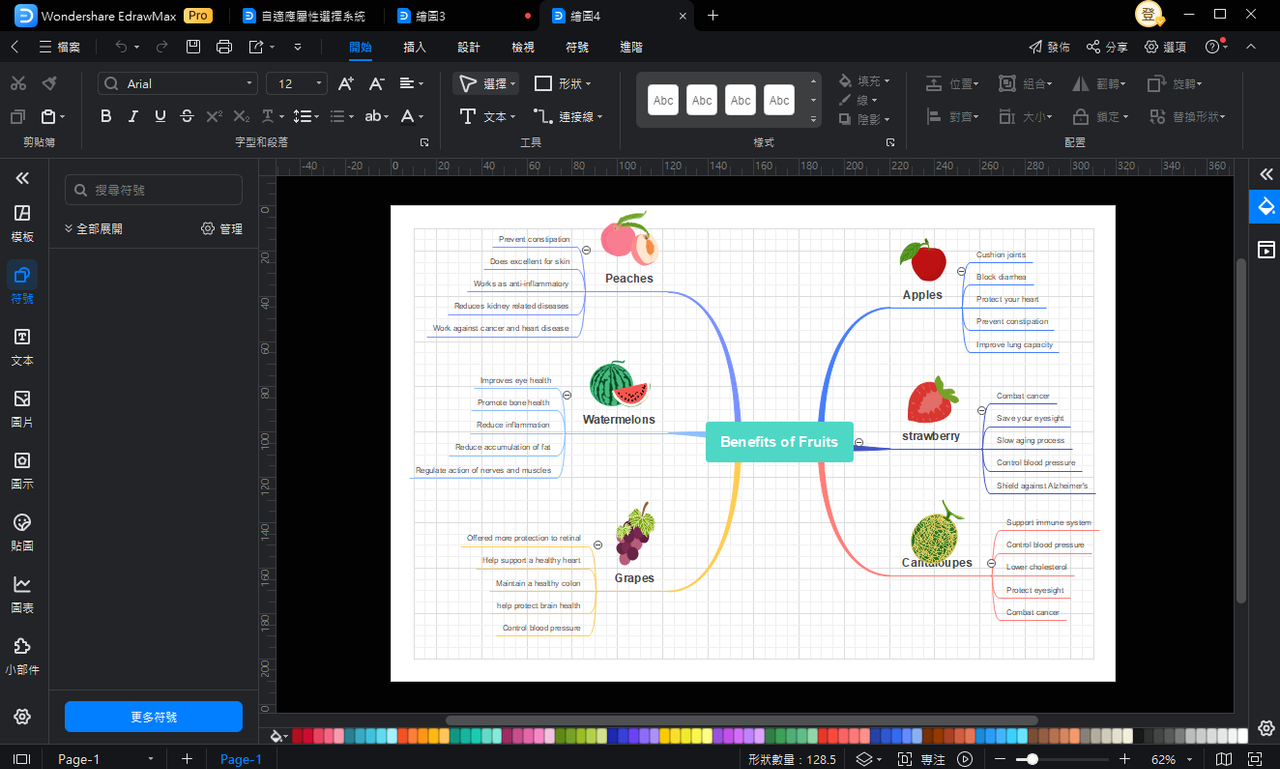Collapse the Peaches branch toggle
Image resolution: width=1280 pixels, height=769 pixels.
coord(586,250)
